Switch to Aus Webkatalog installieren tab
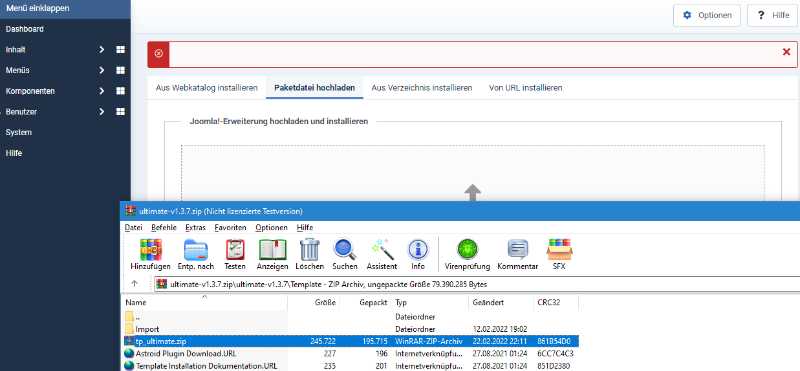The height and width of the screenshot is (371, 800). coord(207,88)
